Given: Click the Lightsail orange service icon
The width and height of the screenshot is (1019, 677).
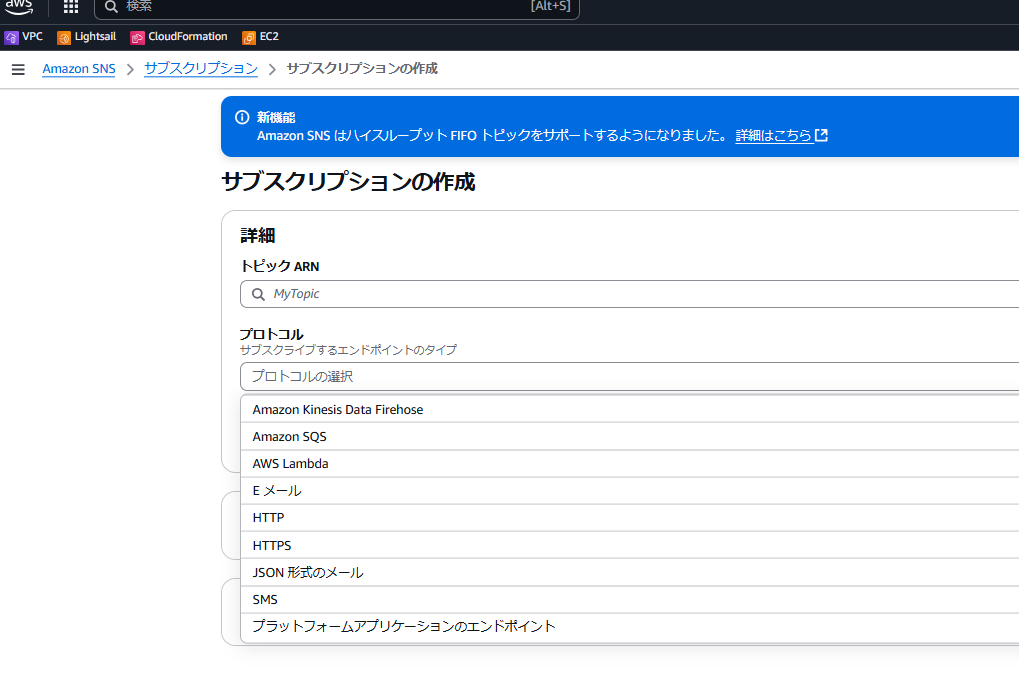Looking at the screenshot, I should [x=64, y=38].
